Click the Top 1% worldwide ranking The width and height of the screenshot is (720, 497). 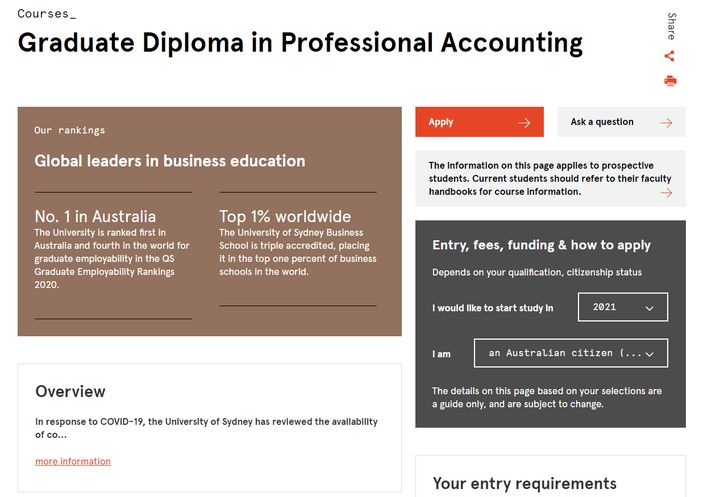coord(285,216)
